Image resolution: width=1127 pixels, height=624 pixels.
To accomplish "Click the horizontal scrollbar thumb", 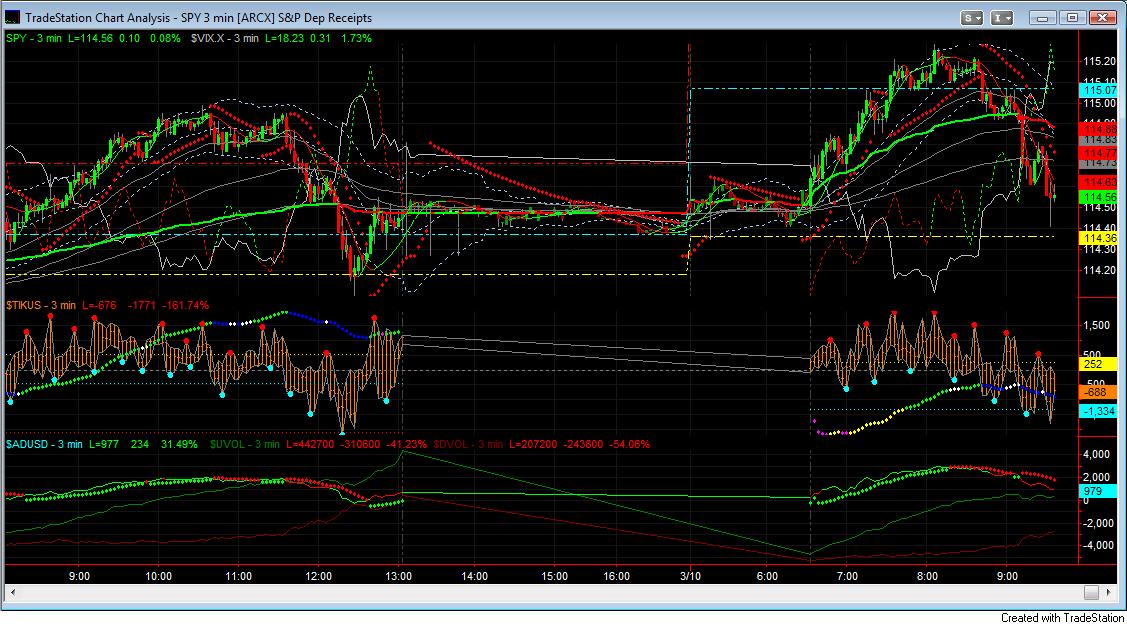I will click(1092, 592).
